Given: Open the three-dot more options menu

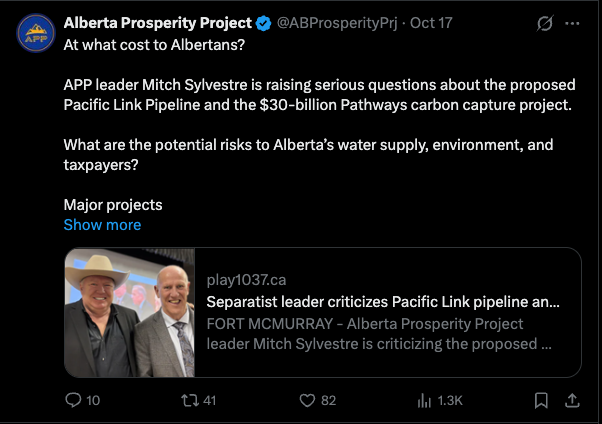Looking at the screenshot, I should (572, 23).
